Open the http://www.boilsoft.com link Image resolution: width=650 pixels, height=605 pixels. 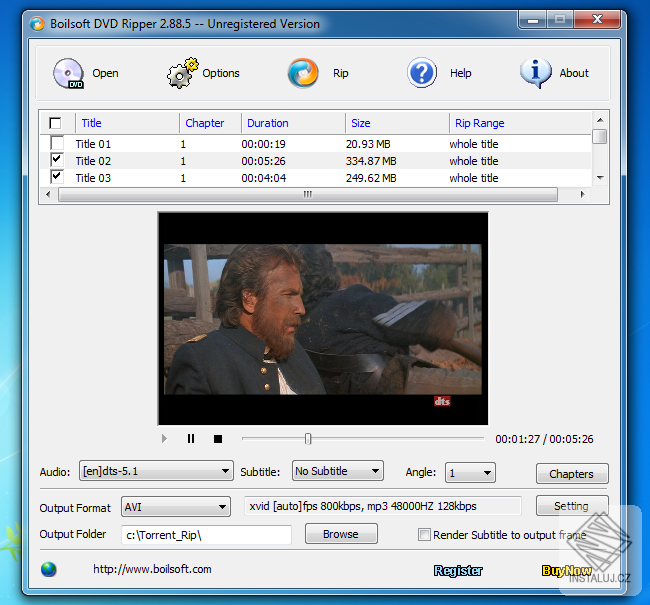tap(152, 569)
